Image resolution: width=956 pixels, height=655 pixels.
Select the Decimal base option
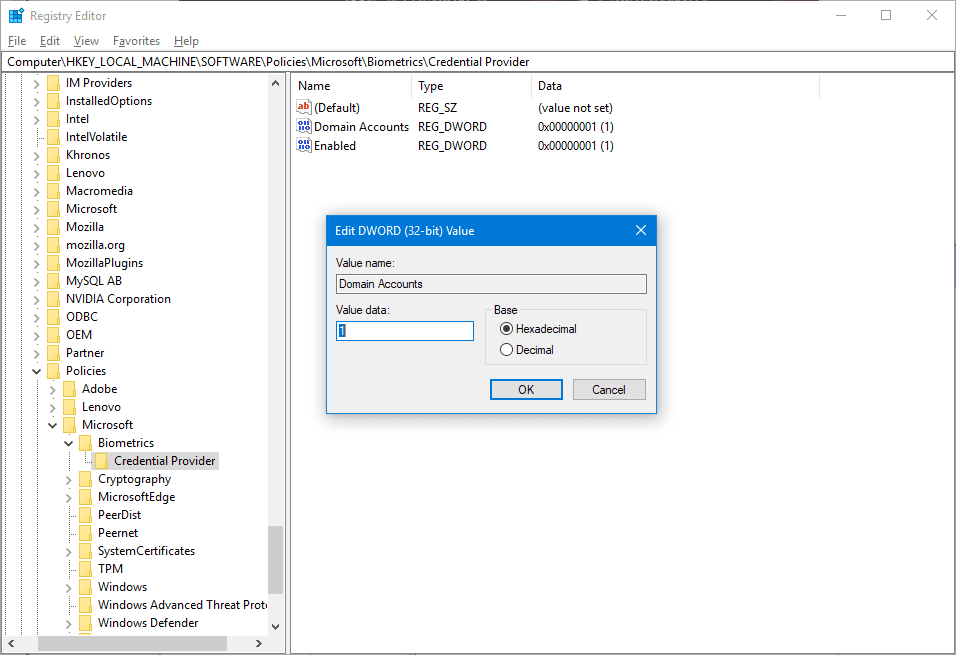tap(506, 350)
